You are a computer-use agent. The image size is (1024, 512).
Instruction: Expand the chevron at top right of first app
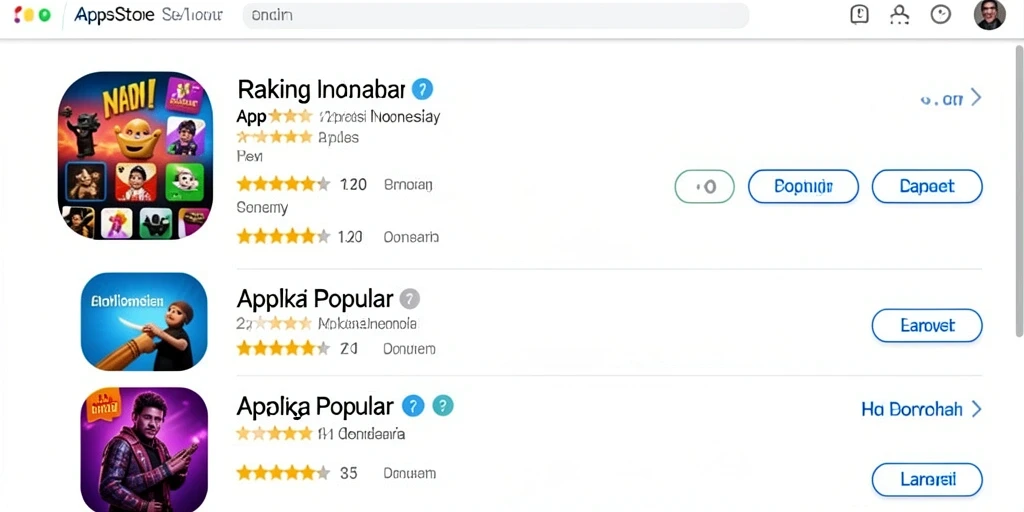coord(976,98)
